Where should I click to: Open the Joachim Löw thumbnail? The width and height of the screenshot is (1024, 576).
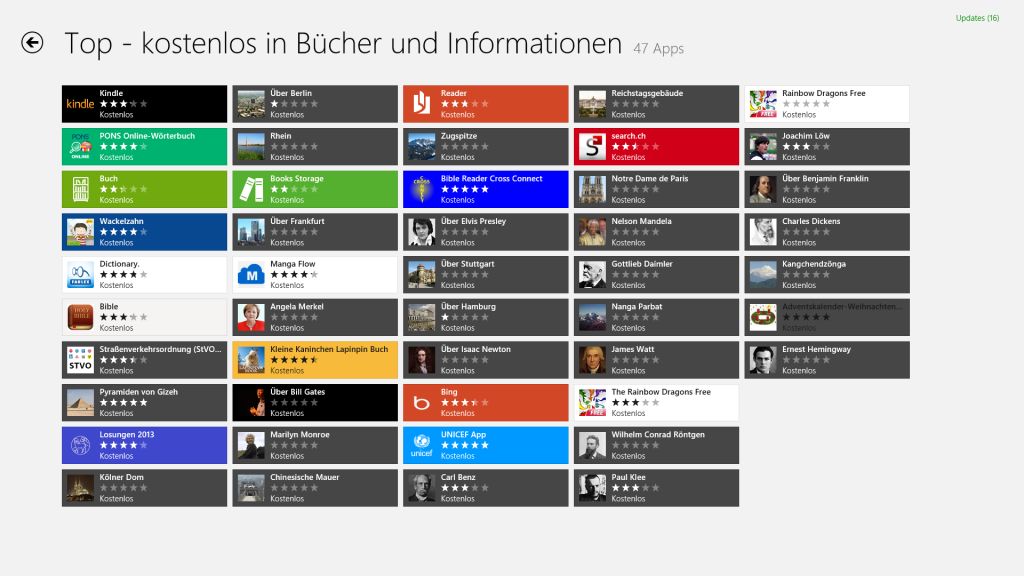(x=763, y=146)
